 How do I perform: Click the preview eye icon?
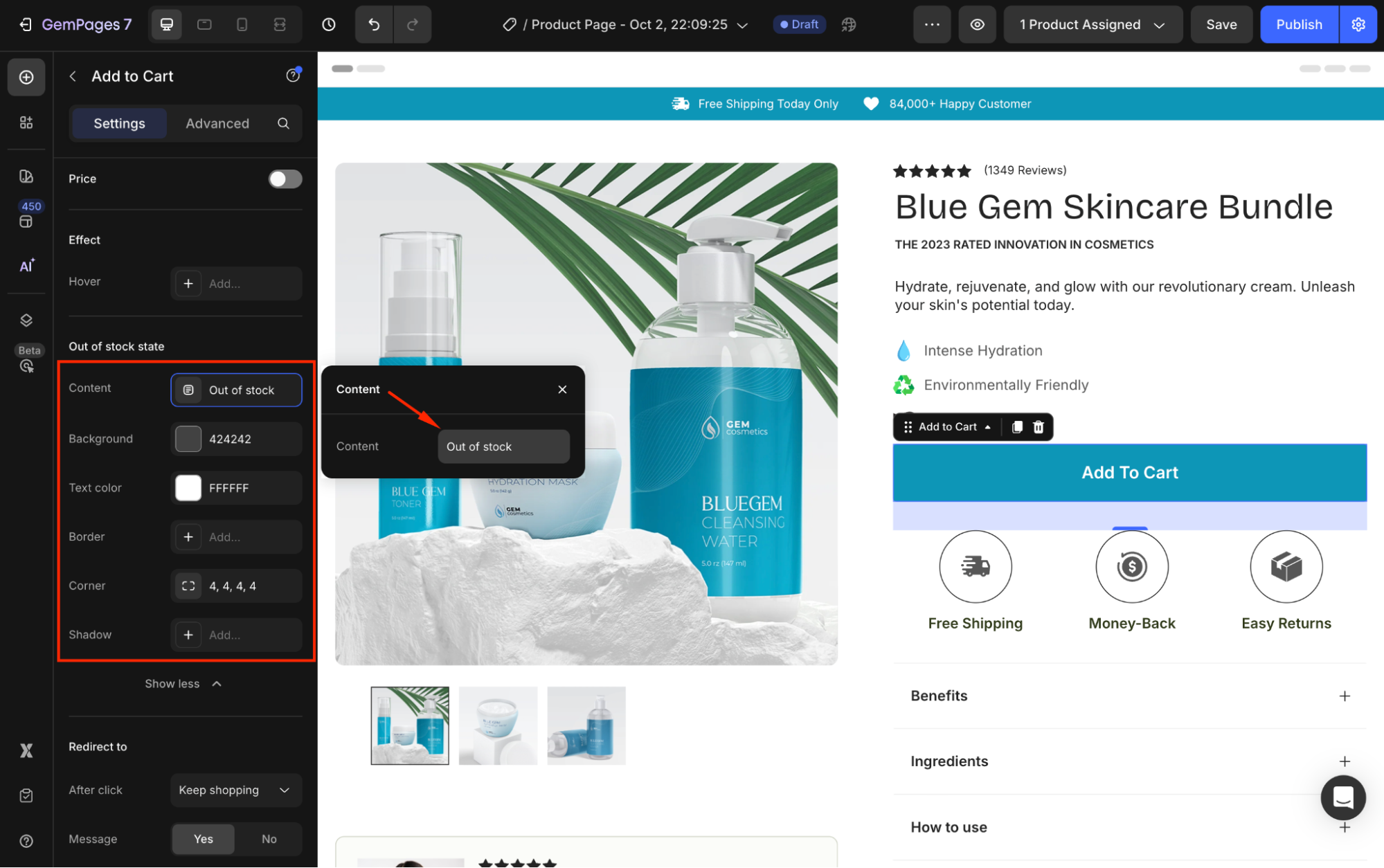(977, 25)
